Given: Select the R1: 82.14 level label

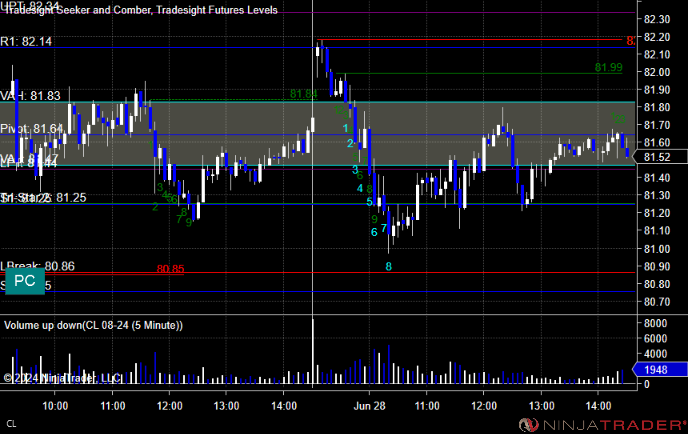Looking at the screenshot, I should 26,41.
